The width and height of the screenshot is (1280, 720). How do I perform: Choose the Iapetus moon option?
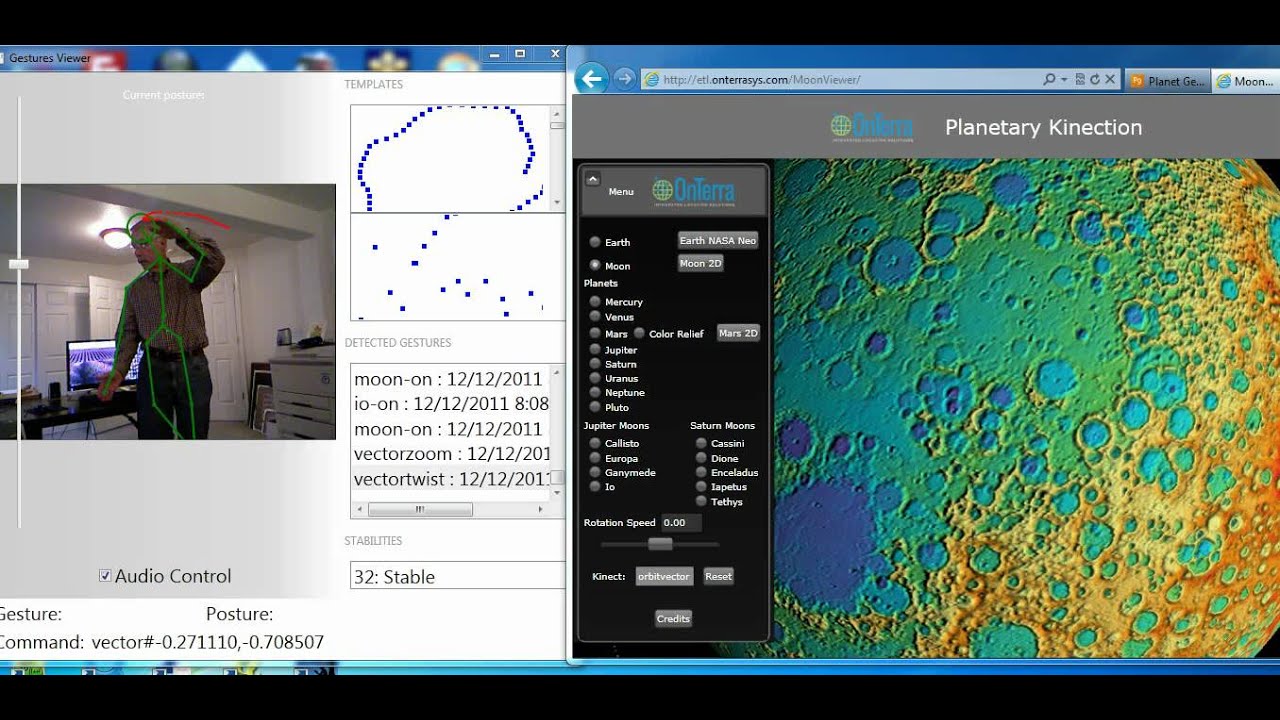pyautogui.click(x=701, y=487)
